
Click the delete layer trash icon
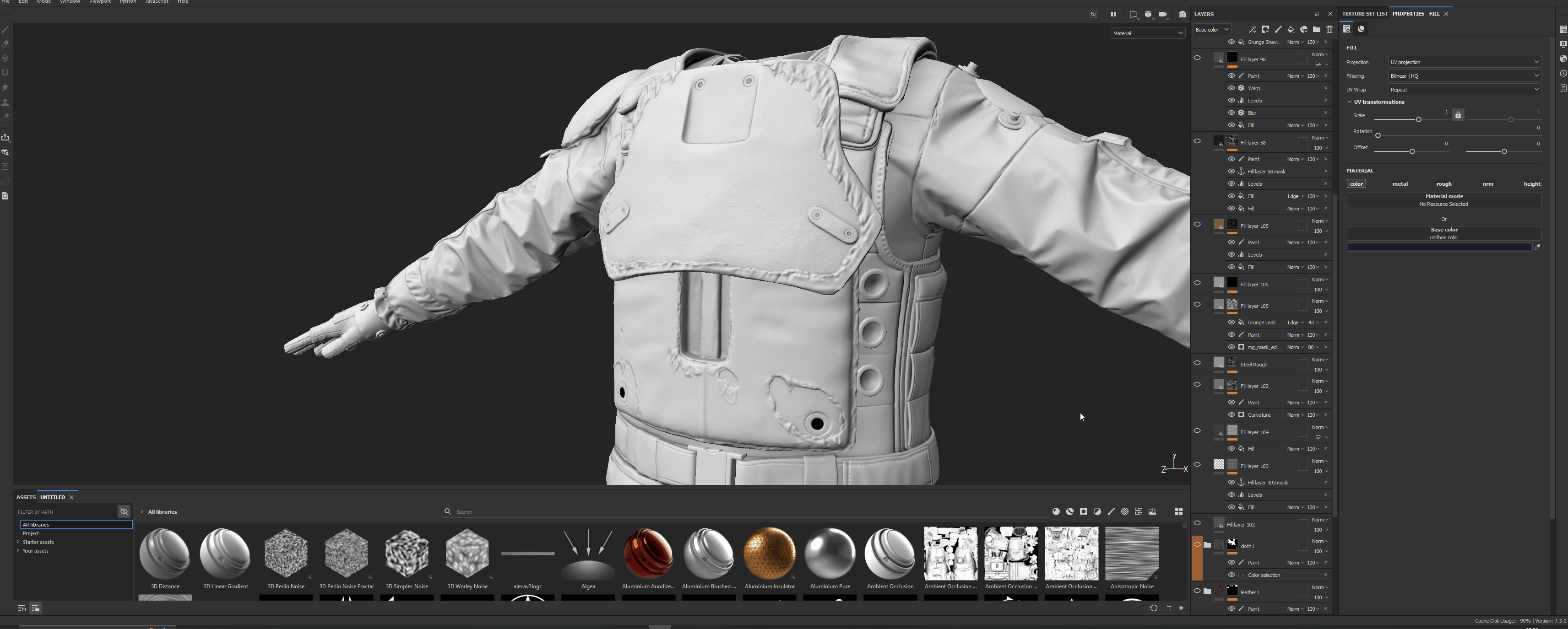tap(1329, 29)
